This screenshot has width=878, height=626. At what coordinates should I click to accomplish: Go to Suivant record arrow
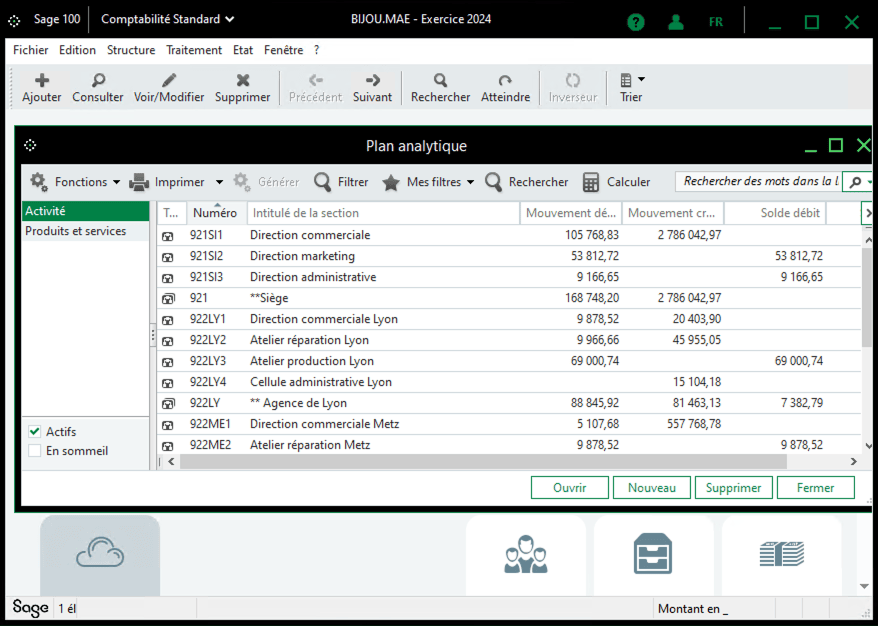[372, 81]
